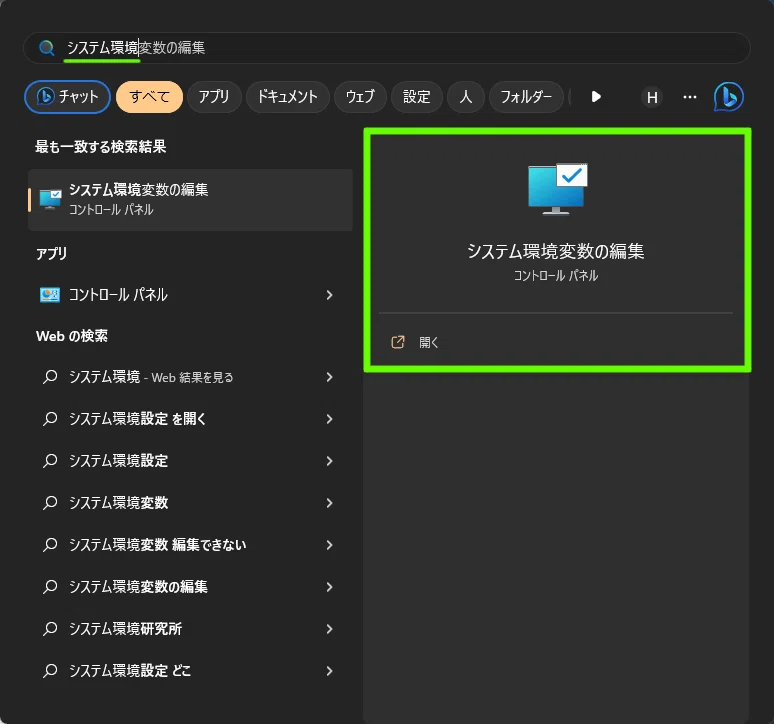
Task: Click search icon beside システム環境研究所
Action: click(x=50, y=629)
